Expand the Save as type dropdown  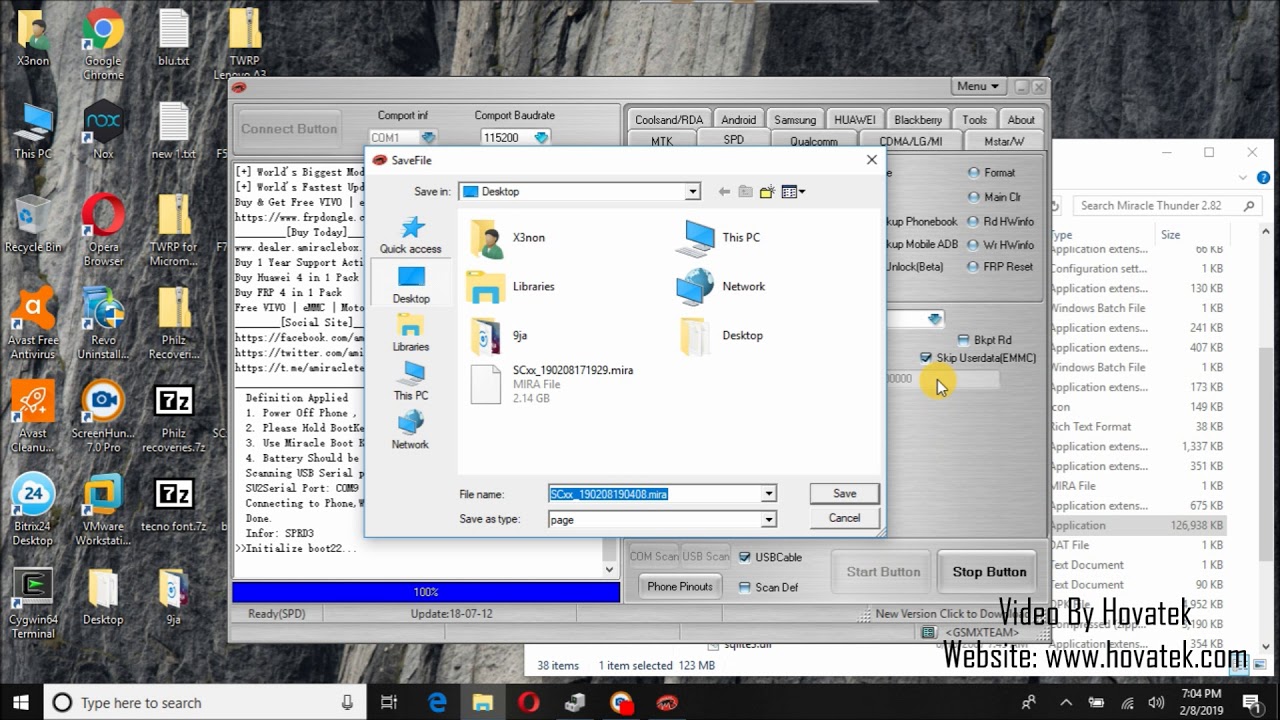click(769, 520)
